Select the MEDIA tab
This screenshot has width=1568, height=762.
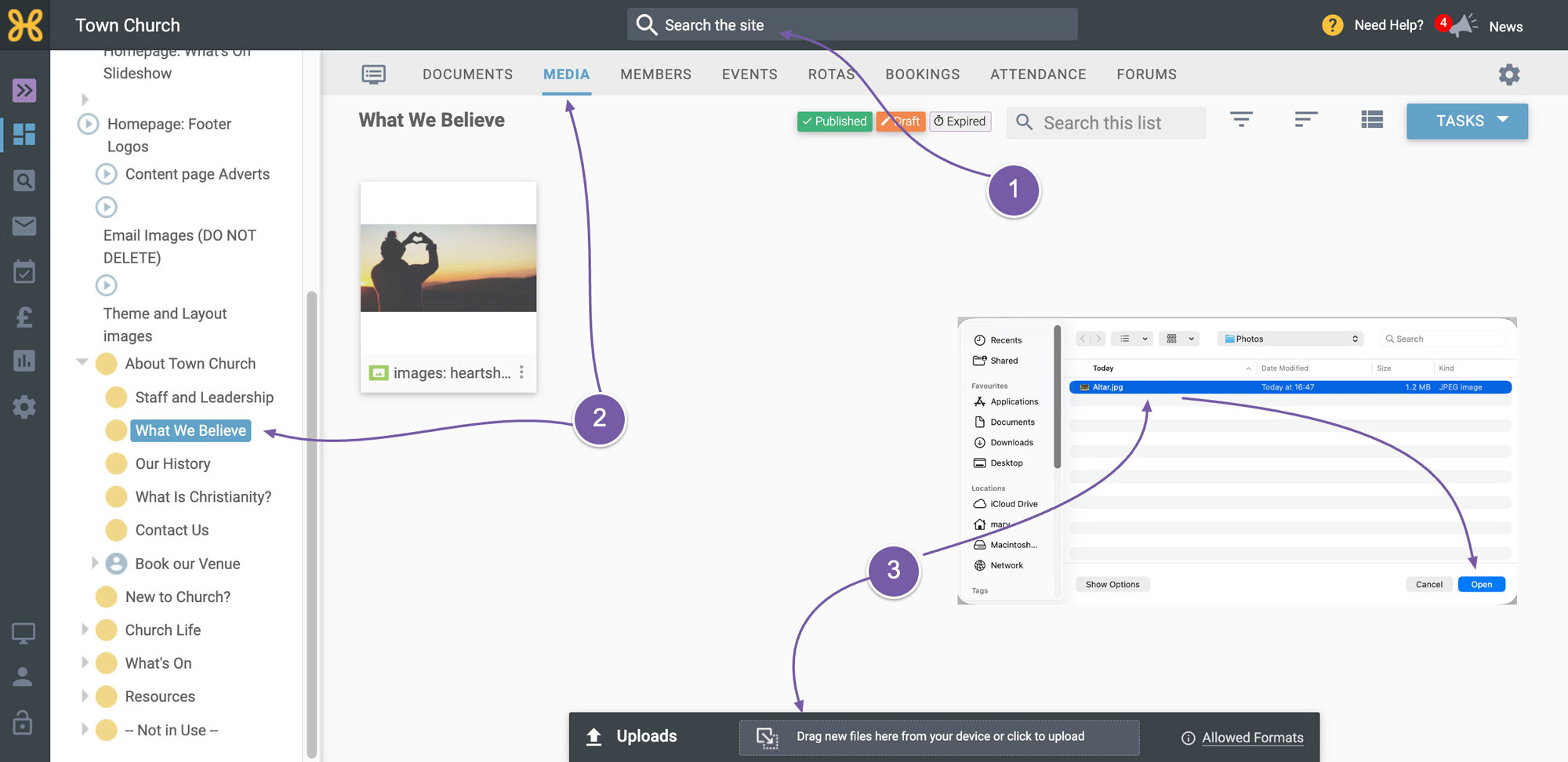pos(566,74)
